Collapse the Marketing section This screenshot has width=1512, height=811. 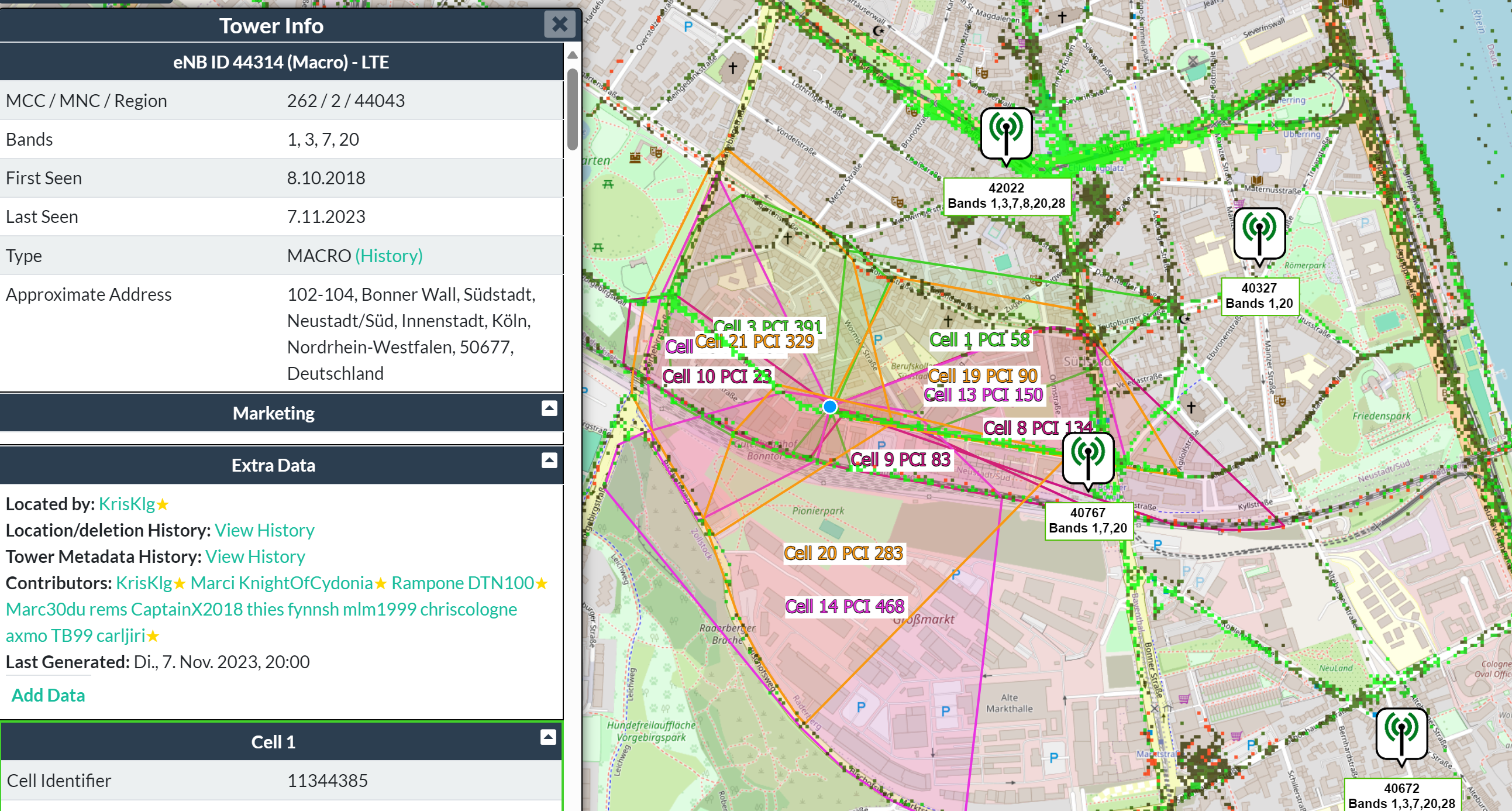(549, 408)
